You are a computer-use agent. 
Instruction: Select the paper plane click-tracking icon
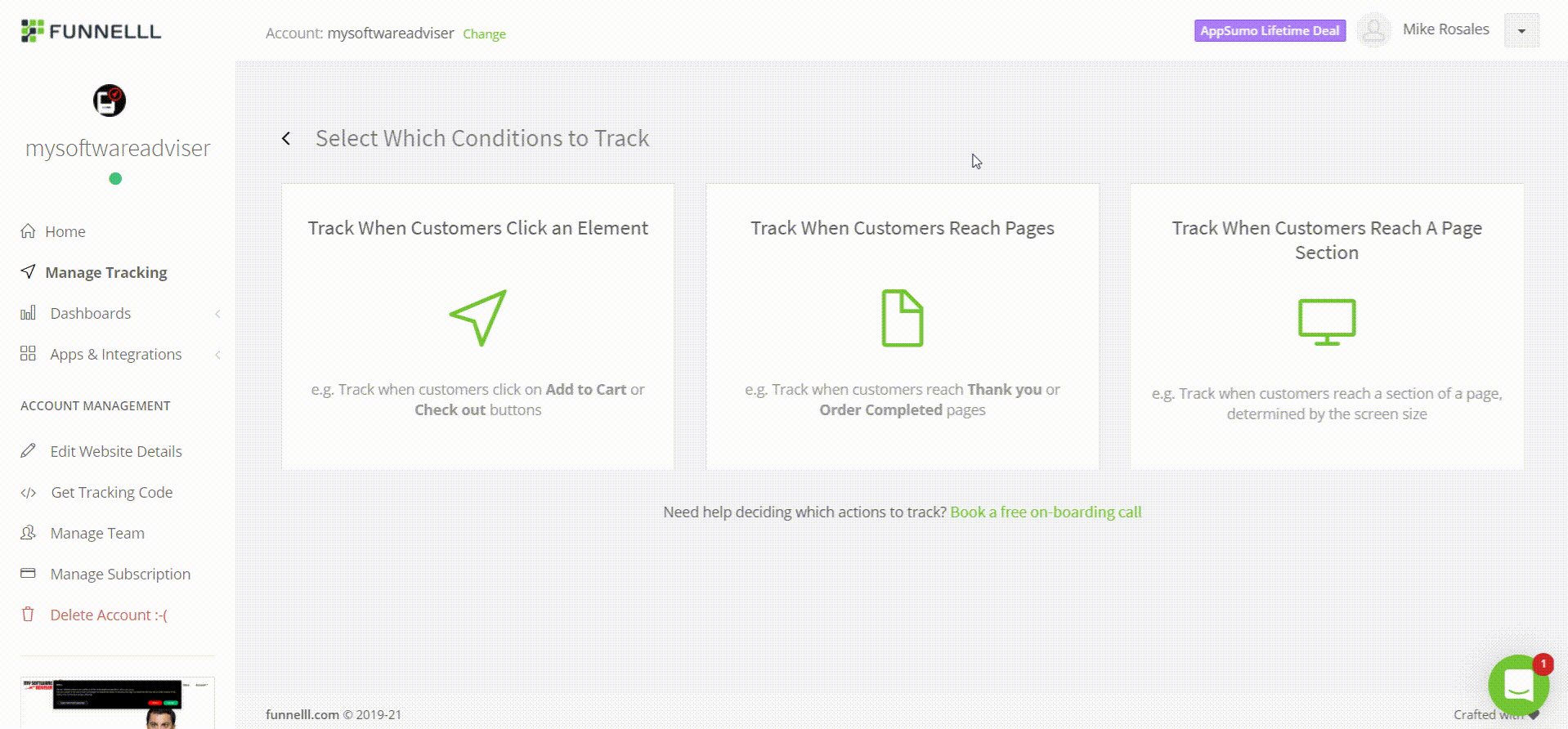point(478,318)
